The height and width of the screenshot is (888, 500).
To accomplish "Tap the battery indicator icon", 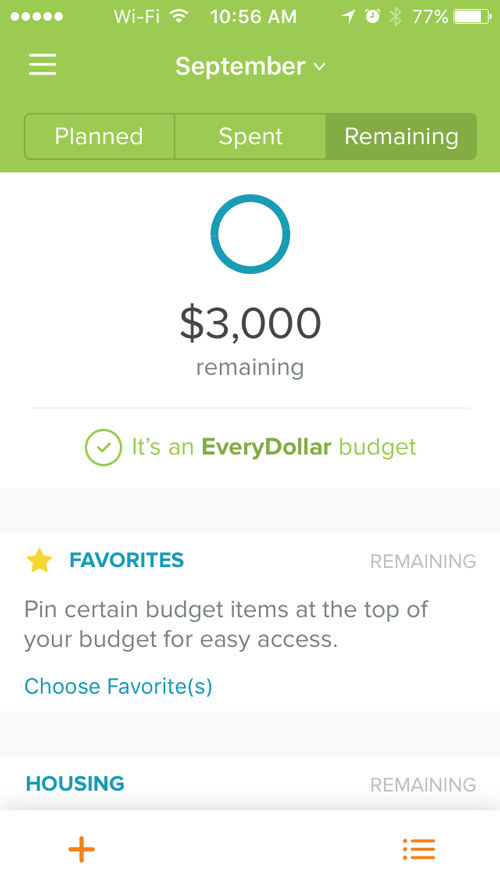I will (471, 16).
